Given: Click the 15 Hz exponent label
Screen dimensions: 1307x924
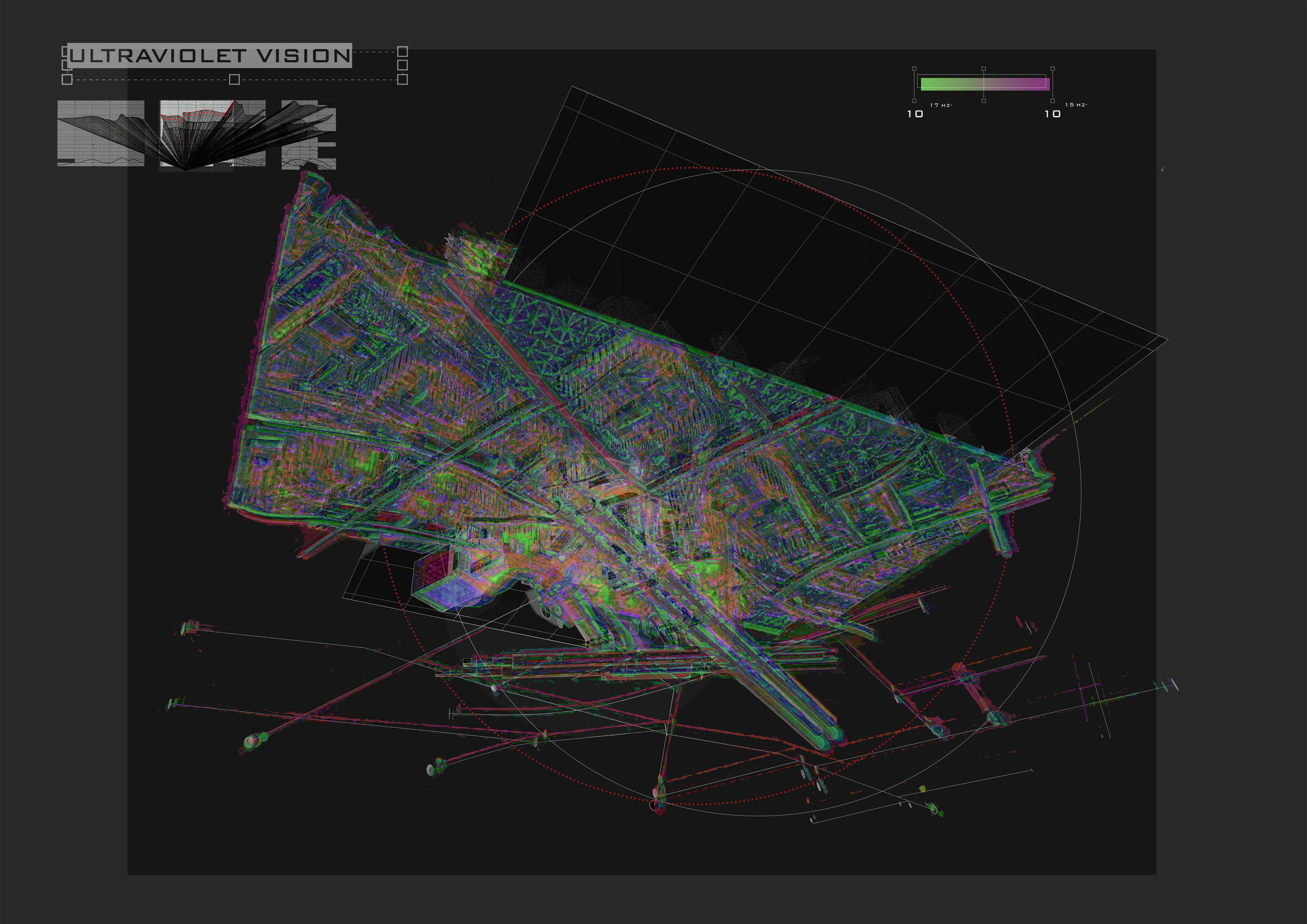Looking at the screenshot, I should point(1076,105).
